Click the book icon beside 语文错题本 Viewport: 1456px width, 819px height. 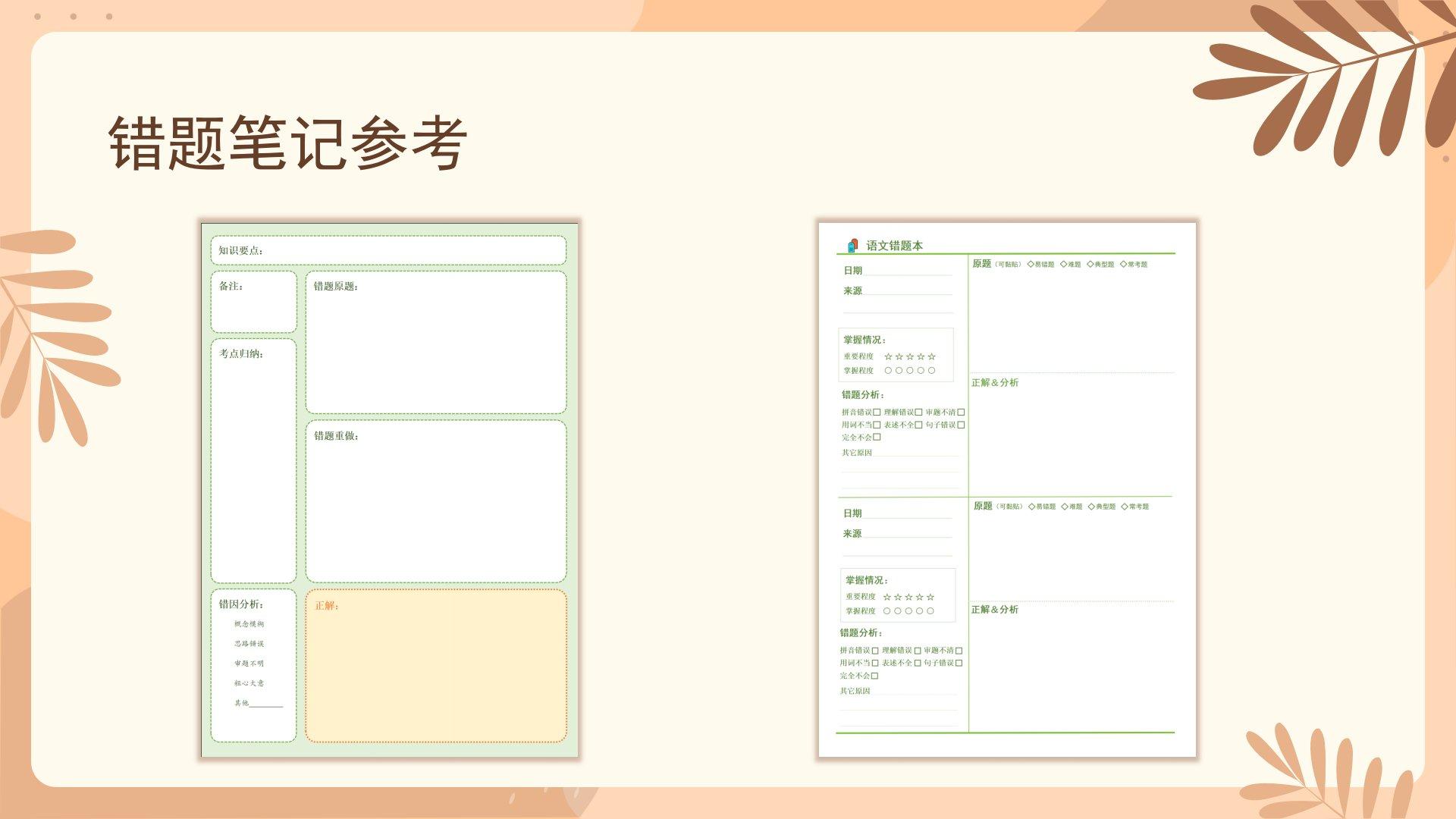(x=852, y=244)
